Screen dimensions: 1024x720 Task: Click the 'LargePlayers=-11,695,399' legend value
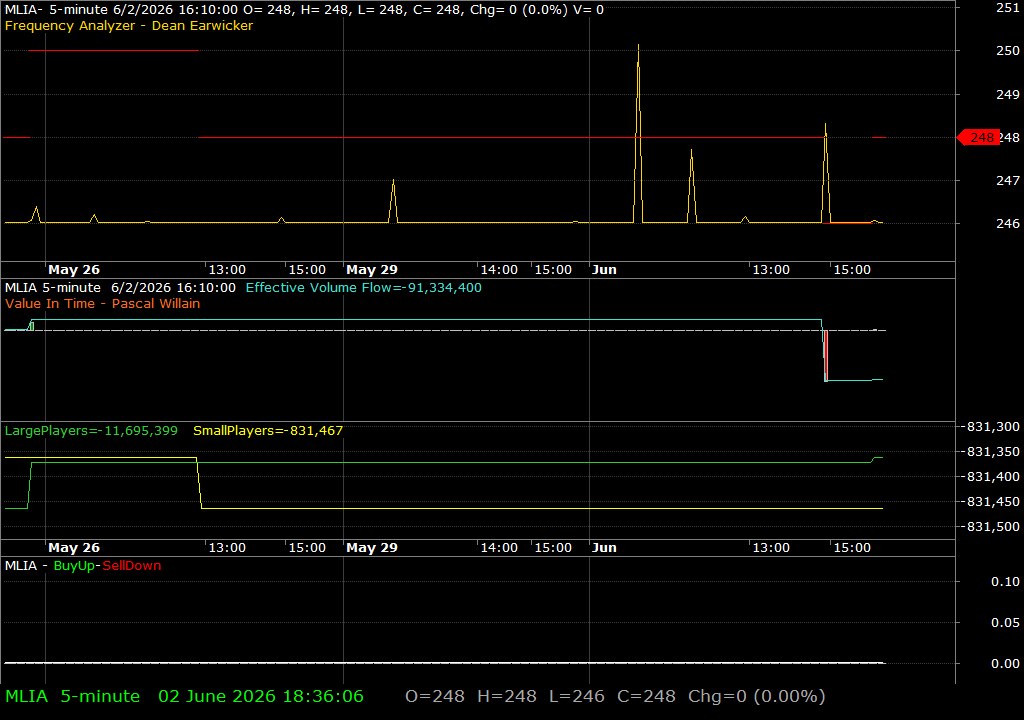coord(91,431)
